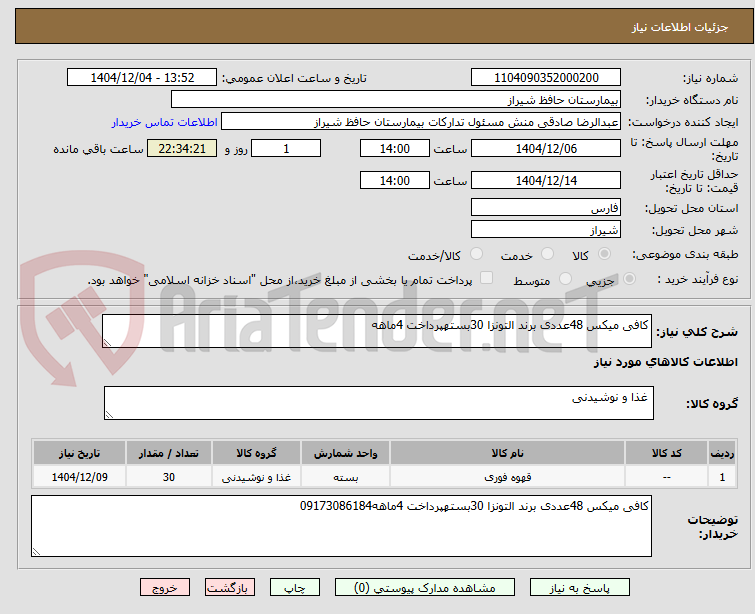The image size is (755, 614).
Task: Click the price validity date 1404/12/14 field
Action: pos(546,180)
